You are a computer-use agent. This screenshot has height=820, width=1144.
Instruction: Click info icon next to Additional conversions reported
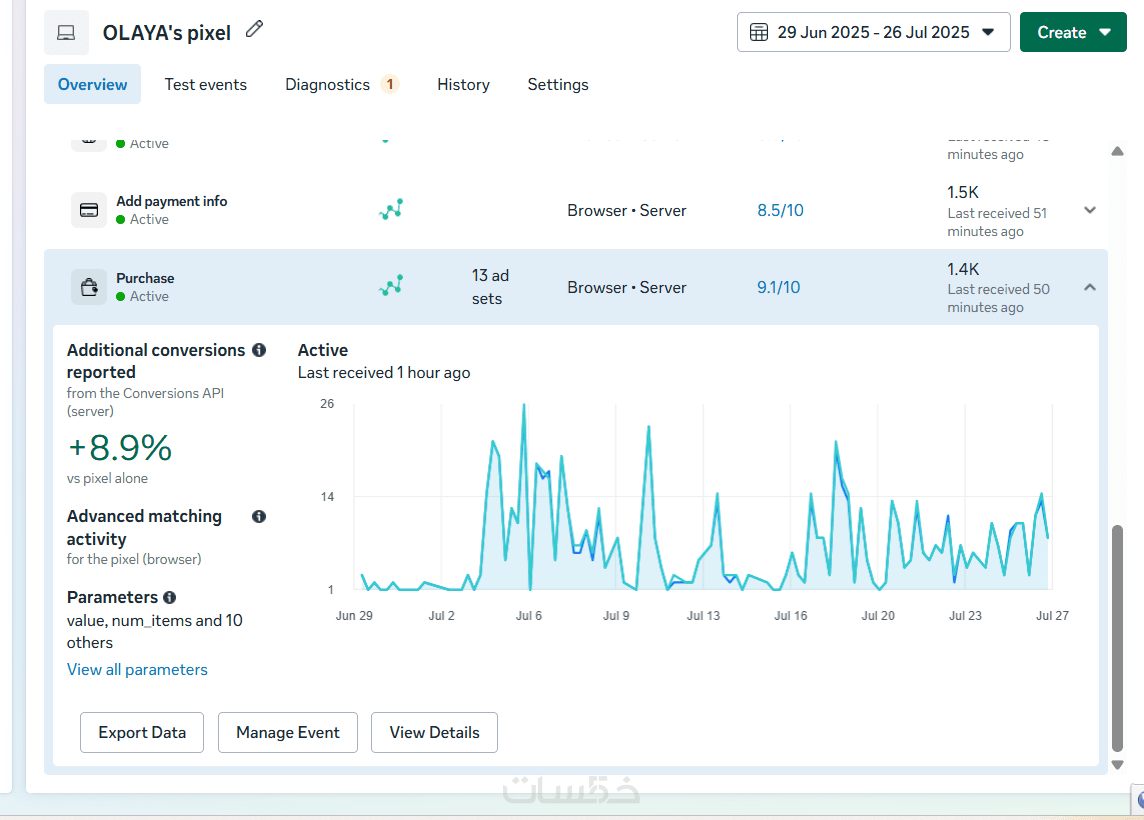click(259, 350)
